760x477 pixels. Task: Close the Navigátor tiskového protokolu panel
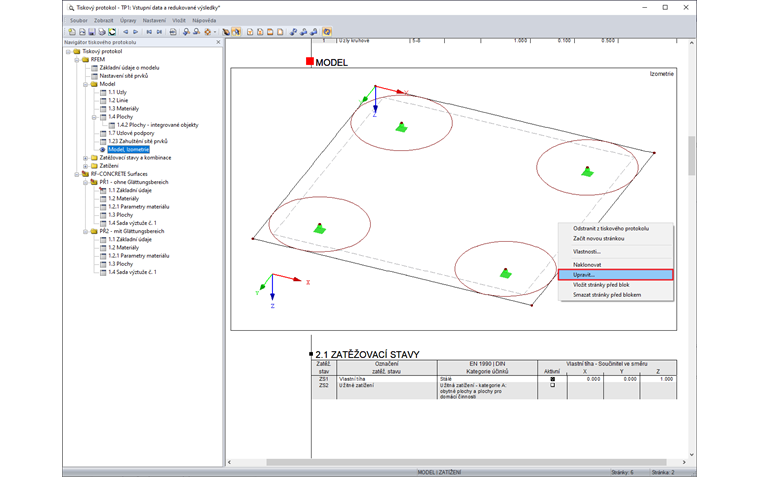[218, 42]
